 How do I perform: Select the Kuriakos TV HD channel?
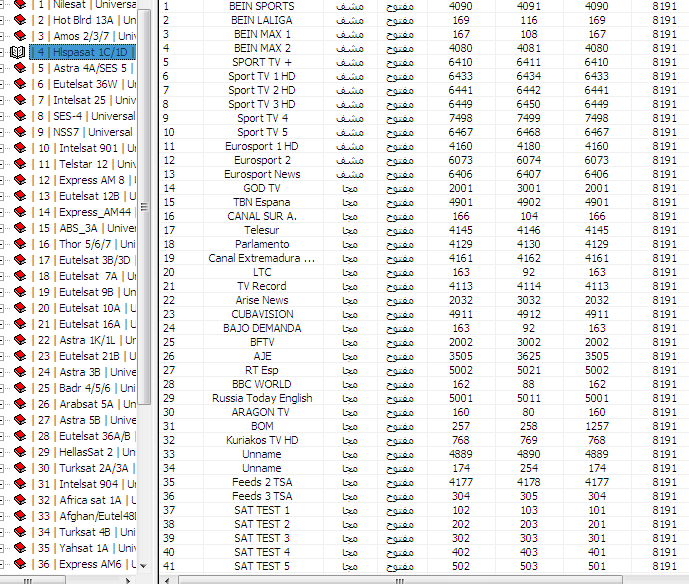point(262,440)
